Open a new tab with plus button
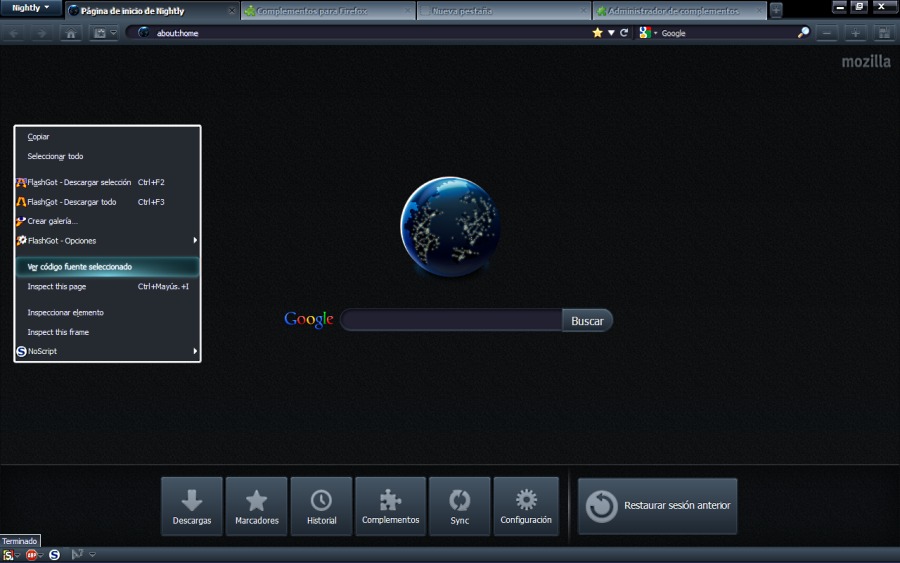The image size is (900, 563). click(776, 10)
